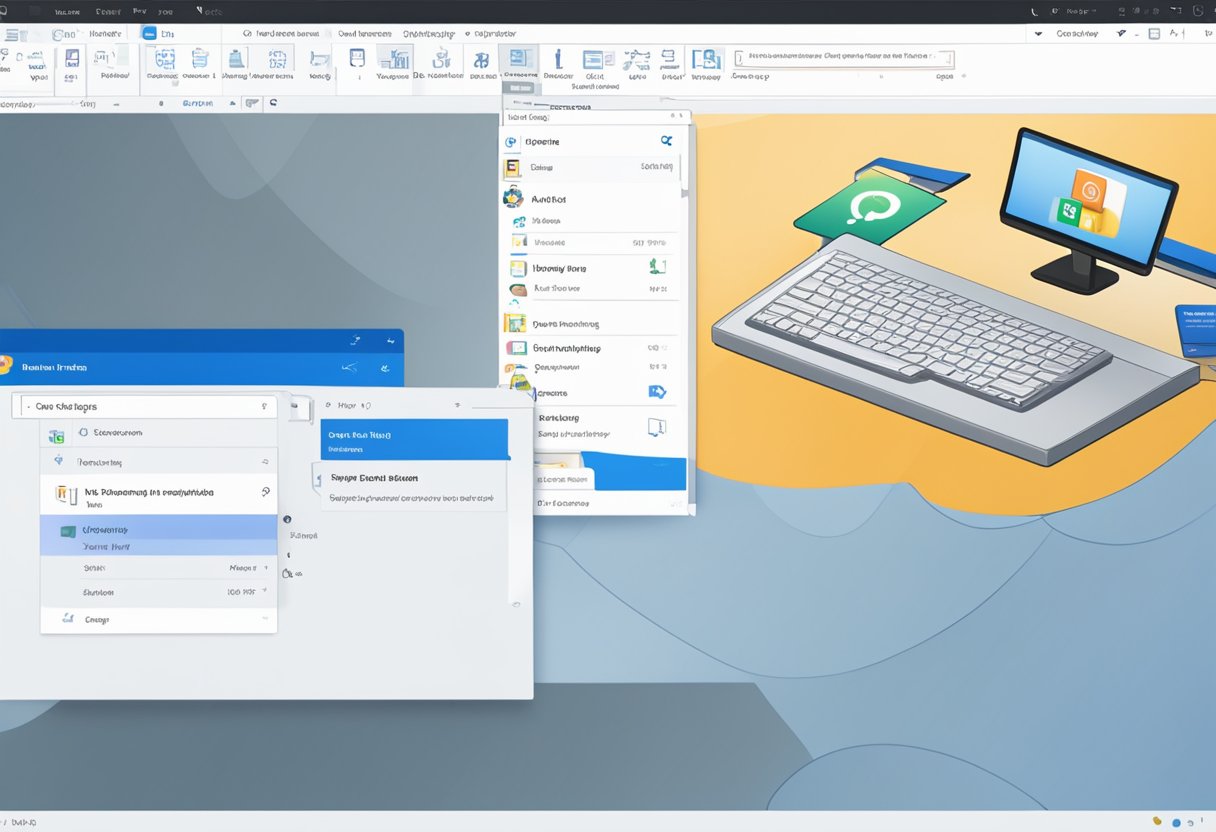Screen dimensions: 1216x832
Task: Toggle the round dark indicator beside highlighted row
Action: (287, 520)
